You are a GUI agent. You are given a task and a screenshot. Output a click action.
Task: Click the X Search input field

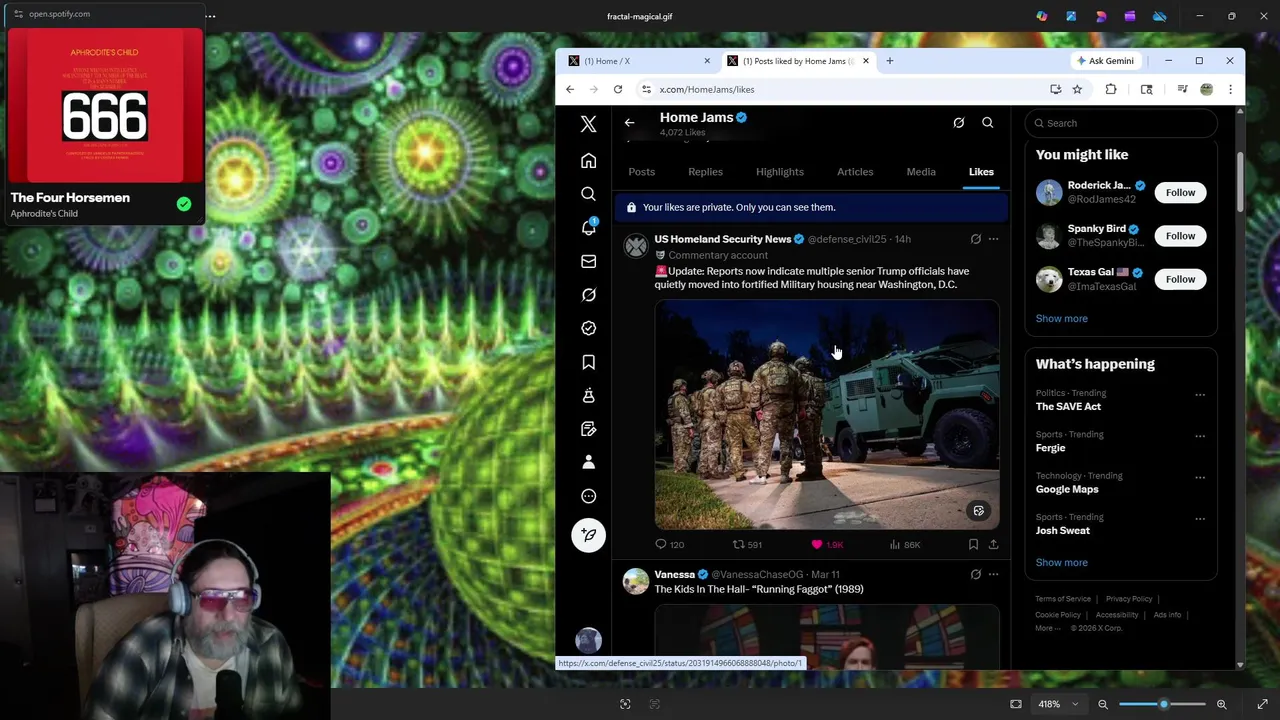1120,123
